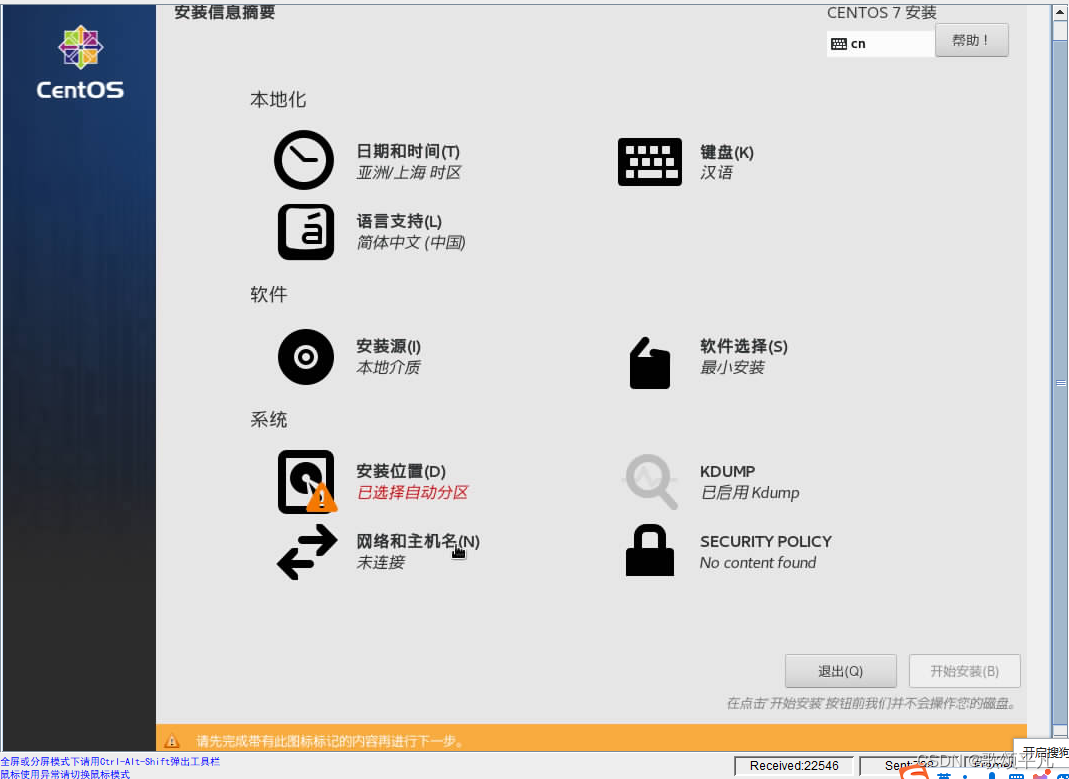This screenshot has width=1069, height=779.
Task: Click the 亚洲/上海 时区 text
Action: (x=409, y=172)
